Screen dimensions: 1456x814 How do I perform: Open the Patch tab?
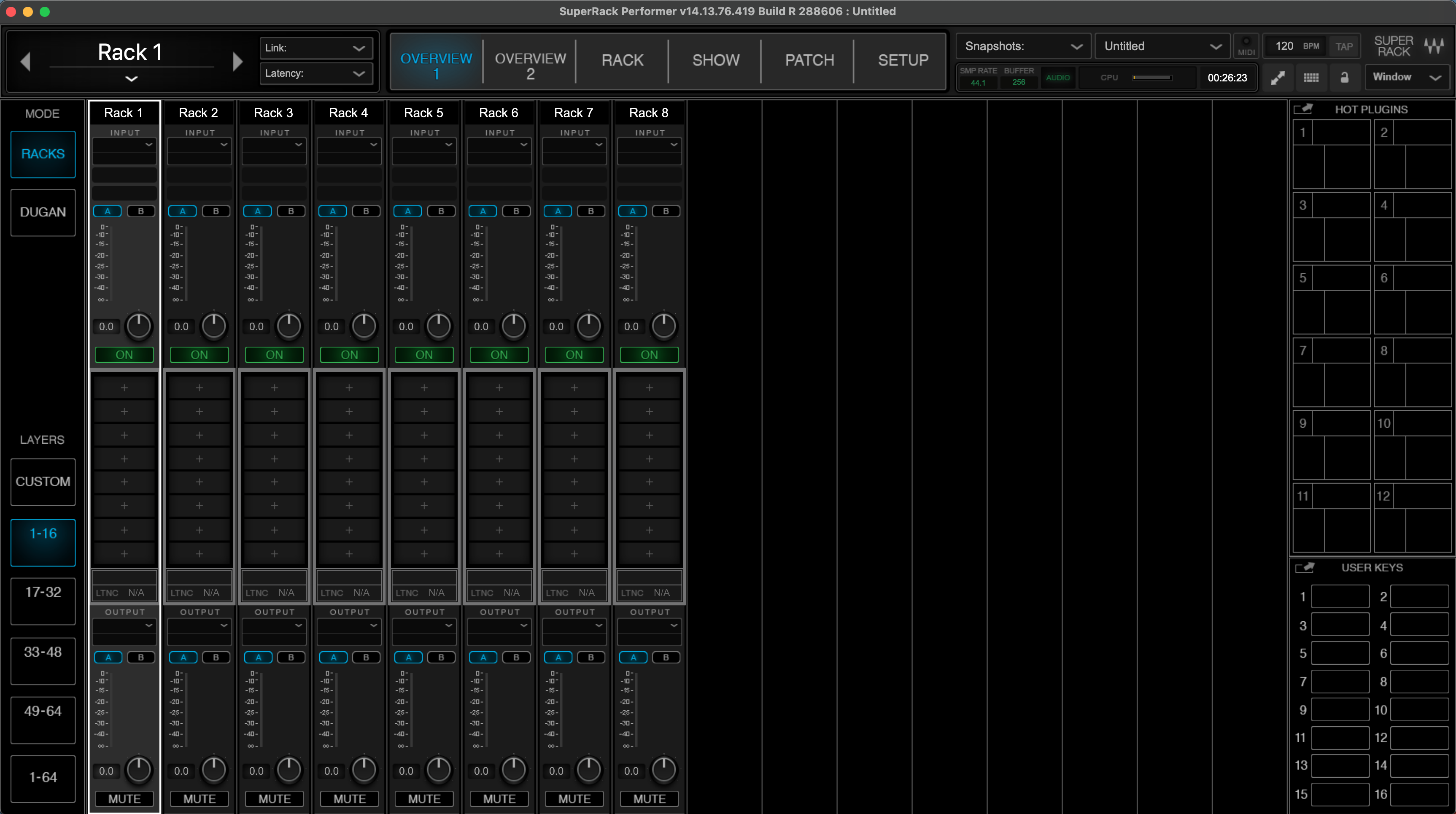point(809,61)
